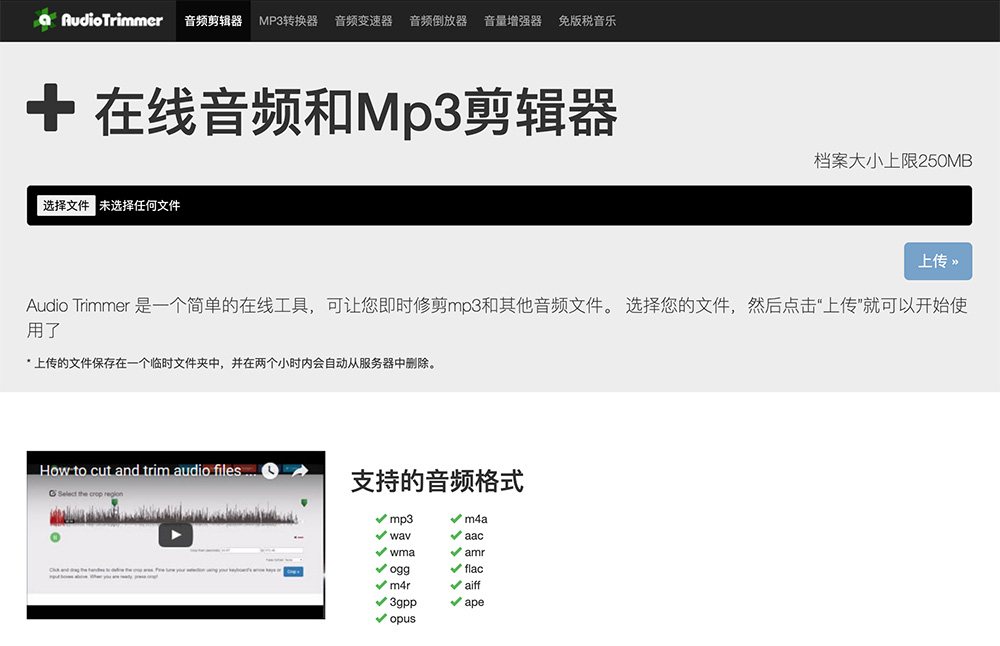
Task: Click the Watch later clock icon on the video
Action: (x=270, y=471)
